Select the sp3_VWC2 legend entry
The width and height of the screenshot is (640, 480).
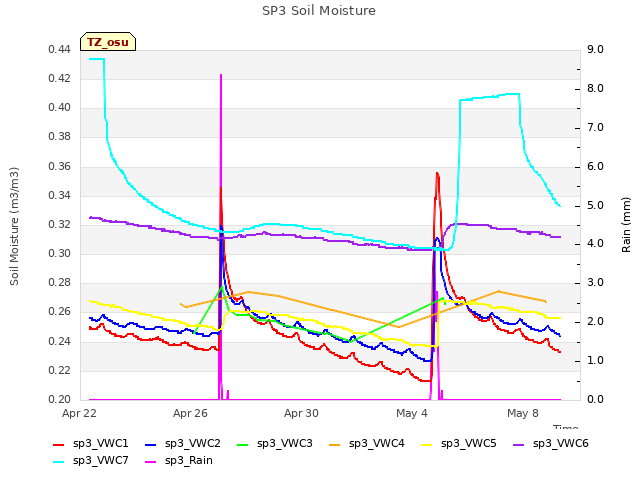coord(182,444)
